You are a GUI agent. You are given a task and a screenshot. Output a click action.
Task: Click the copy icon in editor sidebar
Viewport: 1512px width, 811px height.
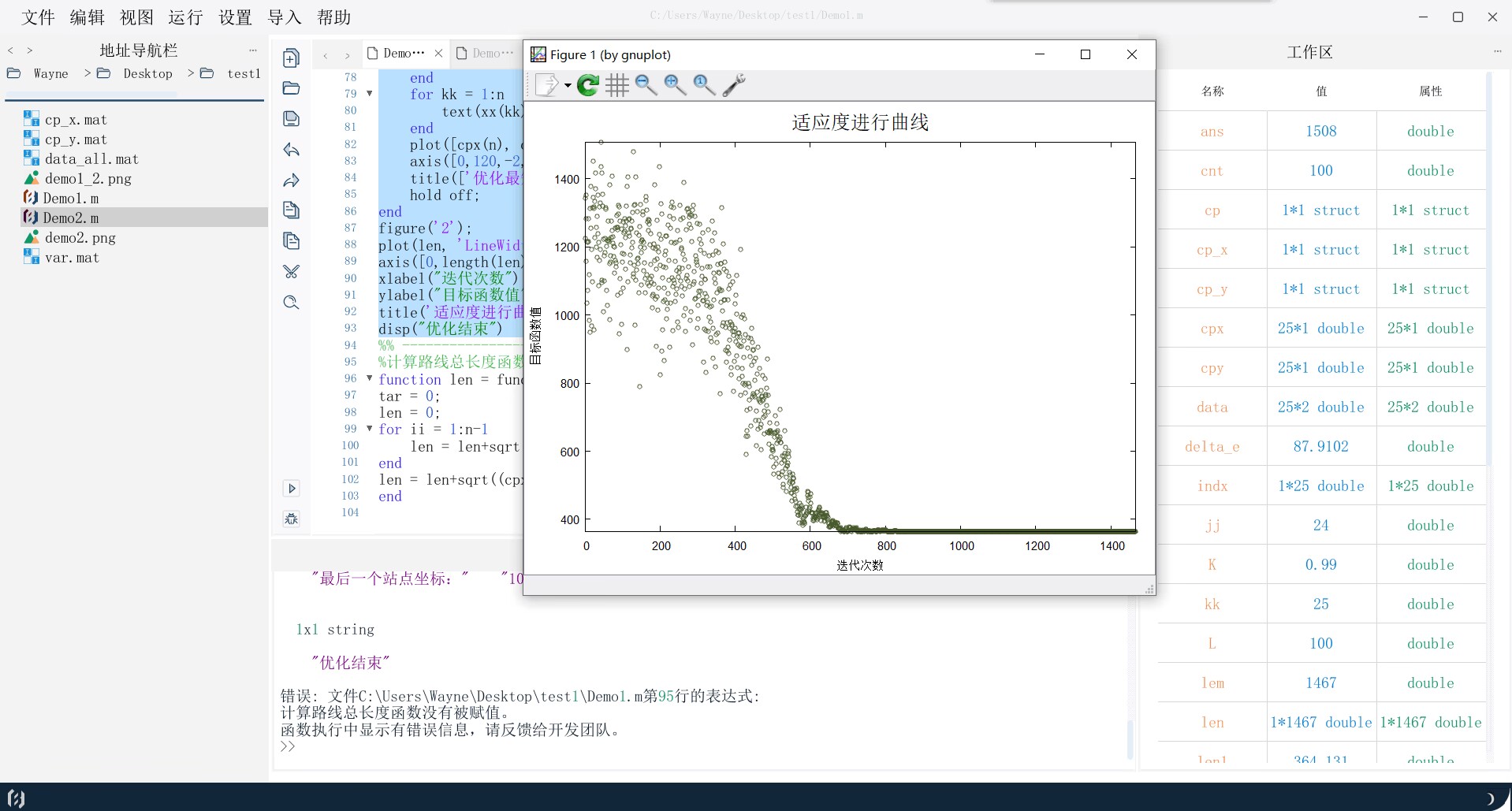point(291,210)
